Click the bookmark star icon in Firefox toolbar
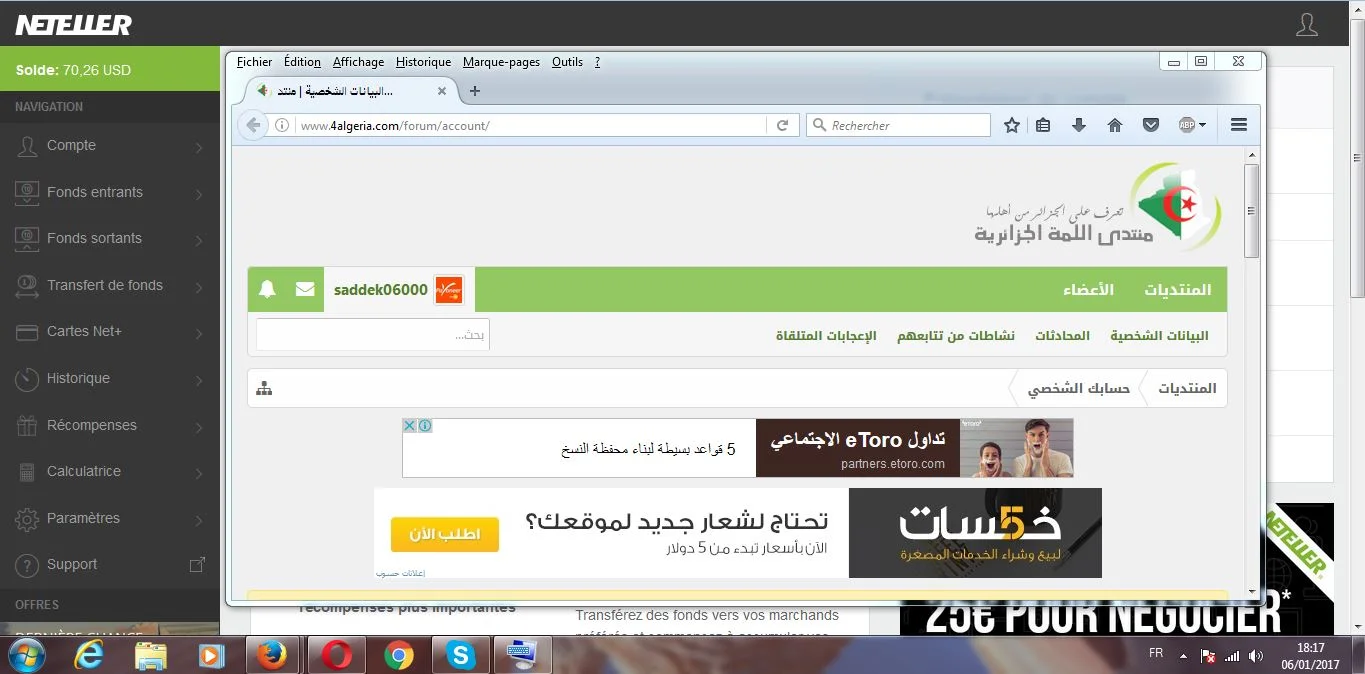Viewport: 1365px width, 674px height. [x=1012, y=125]
